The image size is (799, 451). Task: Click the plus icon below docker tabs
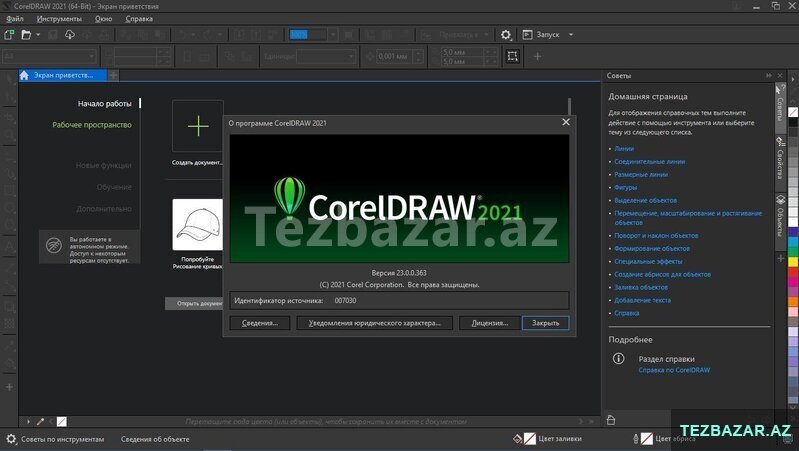point(780,258)
